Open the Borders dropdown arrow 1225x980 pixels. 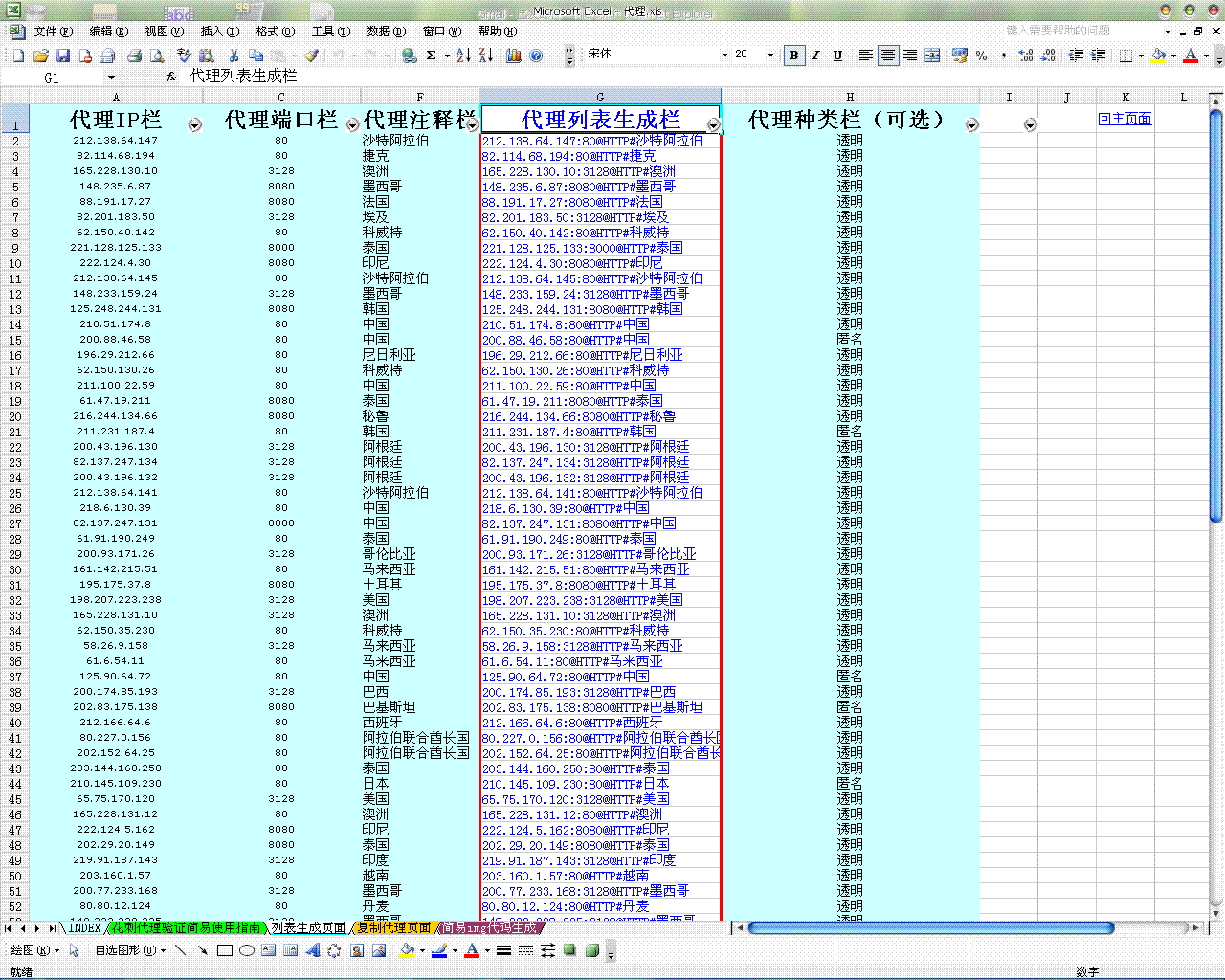click(x=1141, y=56)
